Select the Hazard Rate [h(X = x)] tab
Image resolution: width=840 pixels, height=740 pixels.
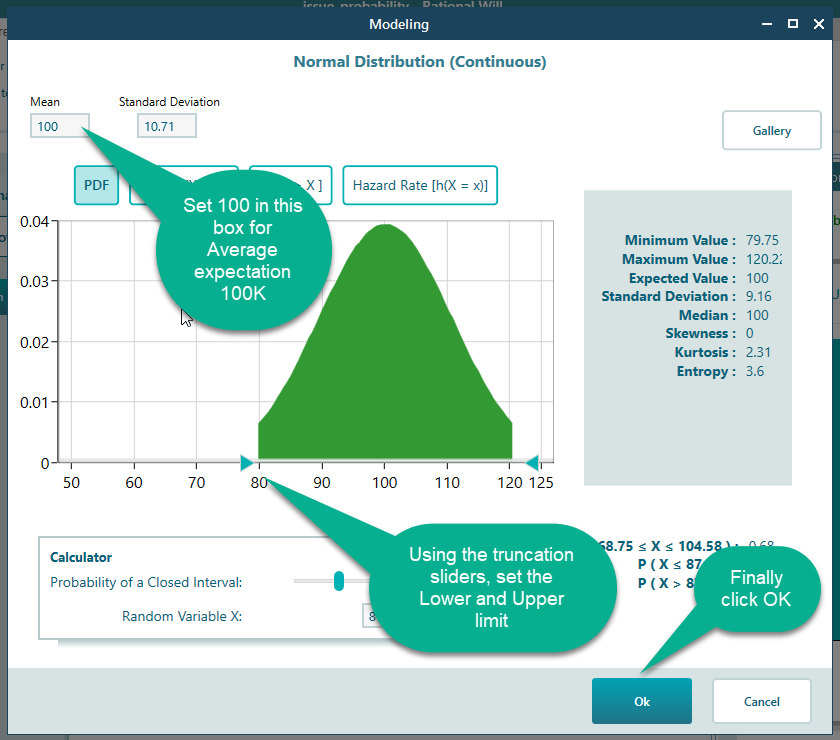(x=419, y=185)
